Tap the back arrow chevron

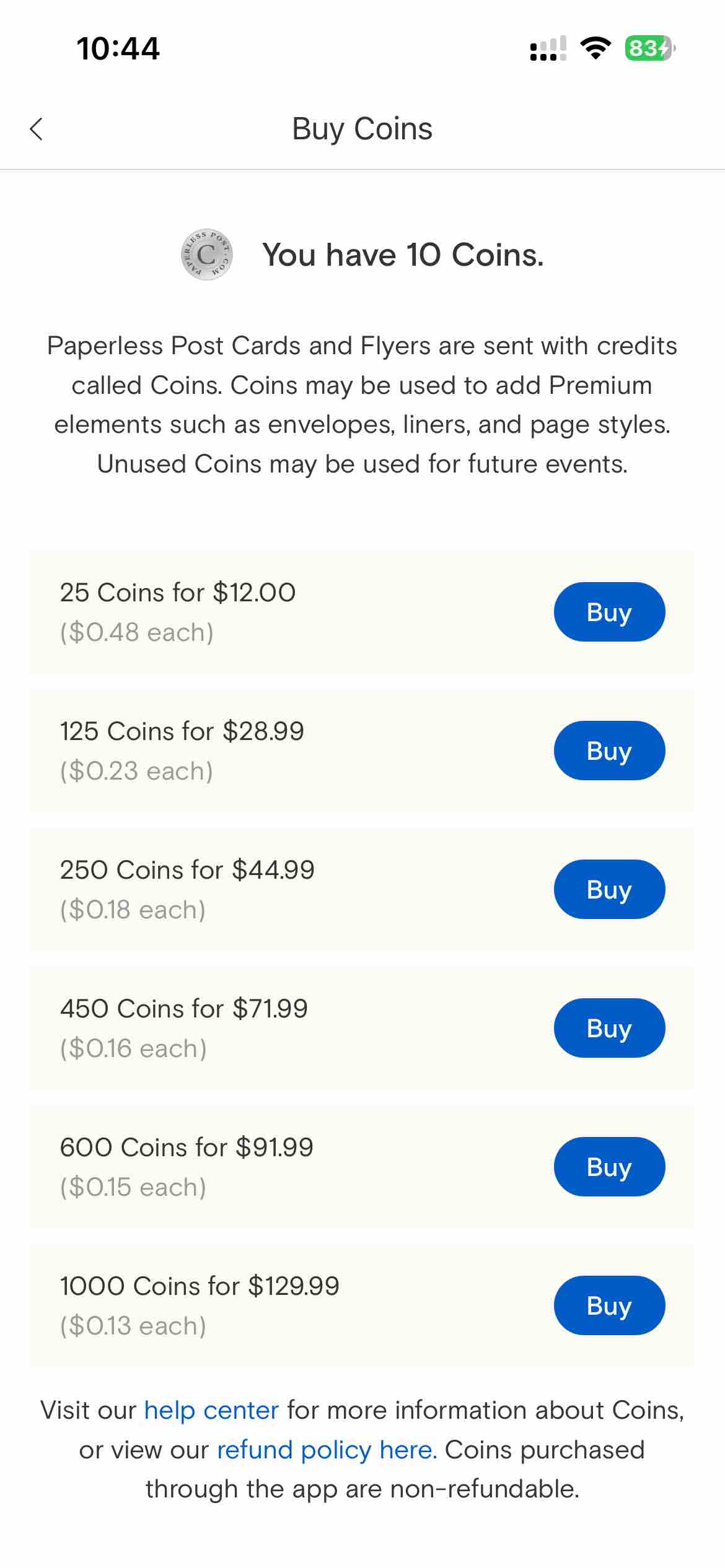tap(37, 129)
